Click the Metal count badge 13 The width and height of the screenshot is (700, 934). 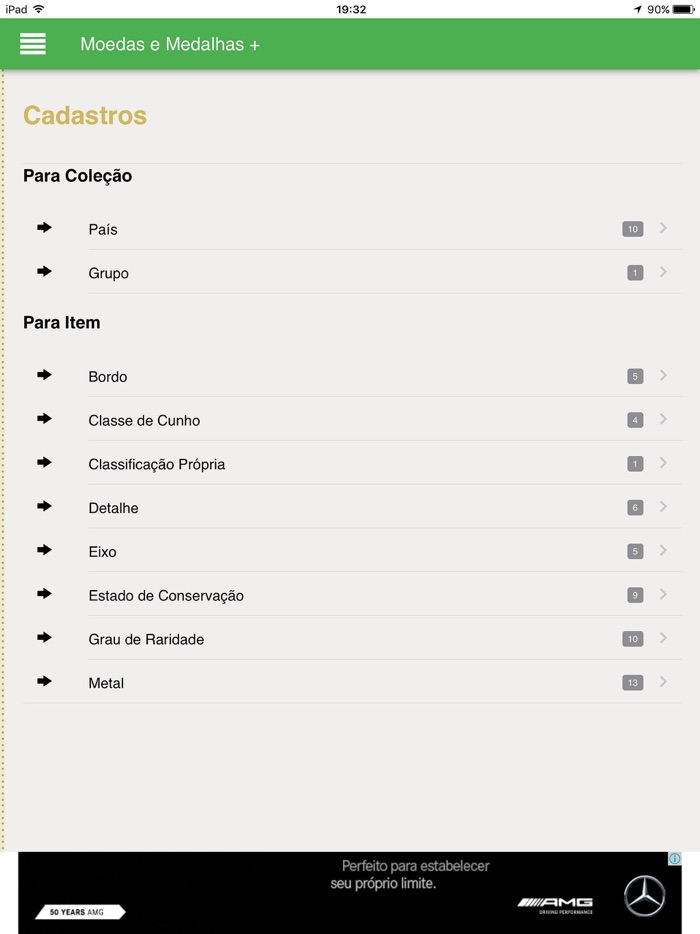(632, 683)
